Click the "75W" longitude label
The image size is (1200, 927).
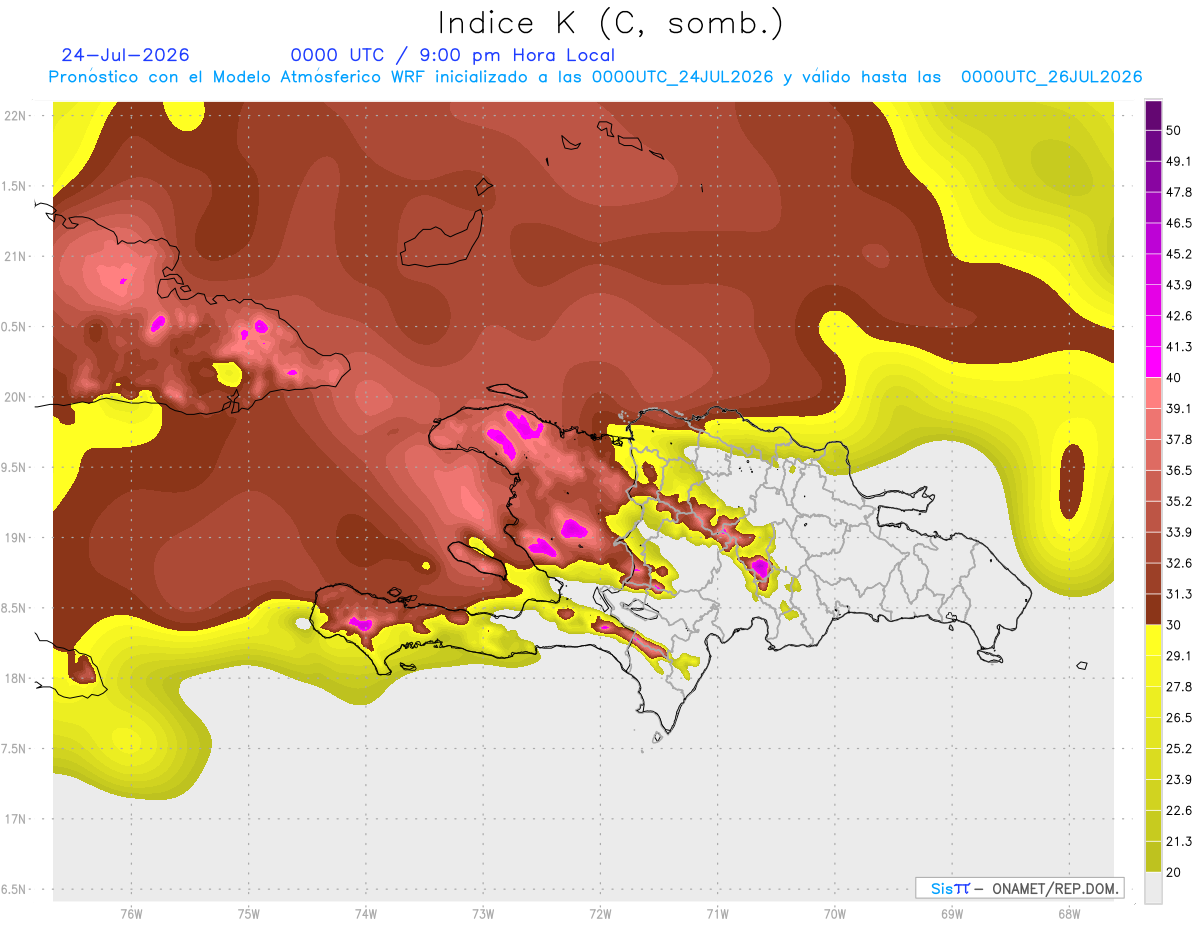click(x=249, y=913)
